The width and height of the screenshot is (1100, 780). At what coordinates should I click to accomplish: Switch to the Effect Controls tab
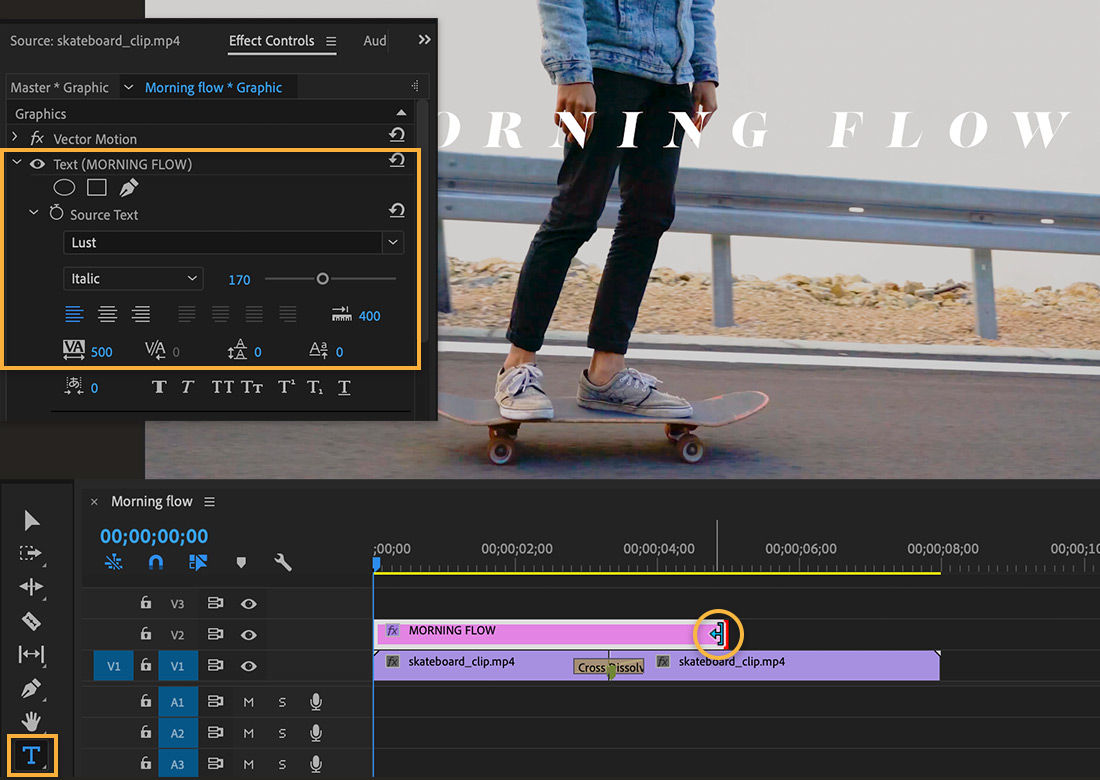271,41
